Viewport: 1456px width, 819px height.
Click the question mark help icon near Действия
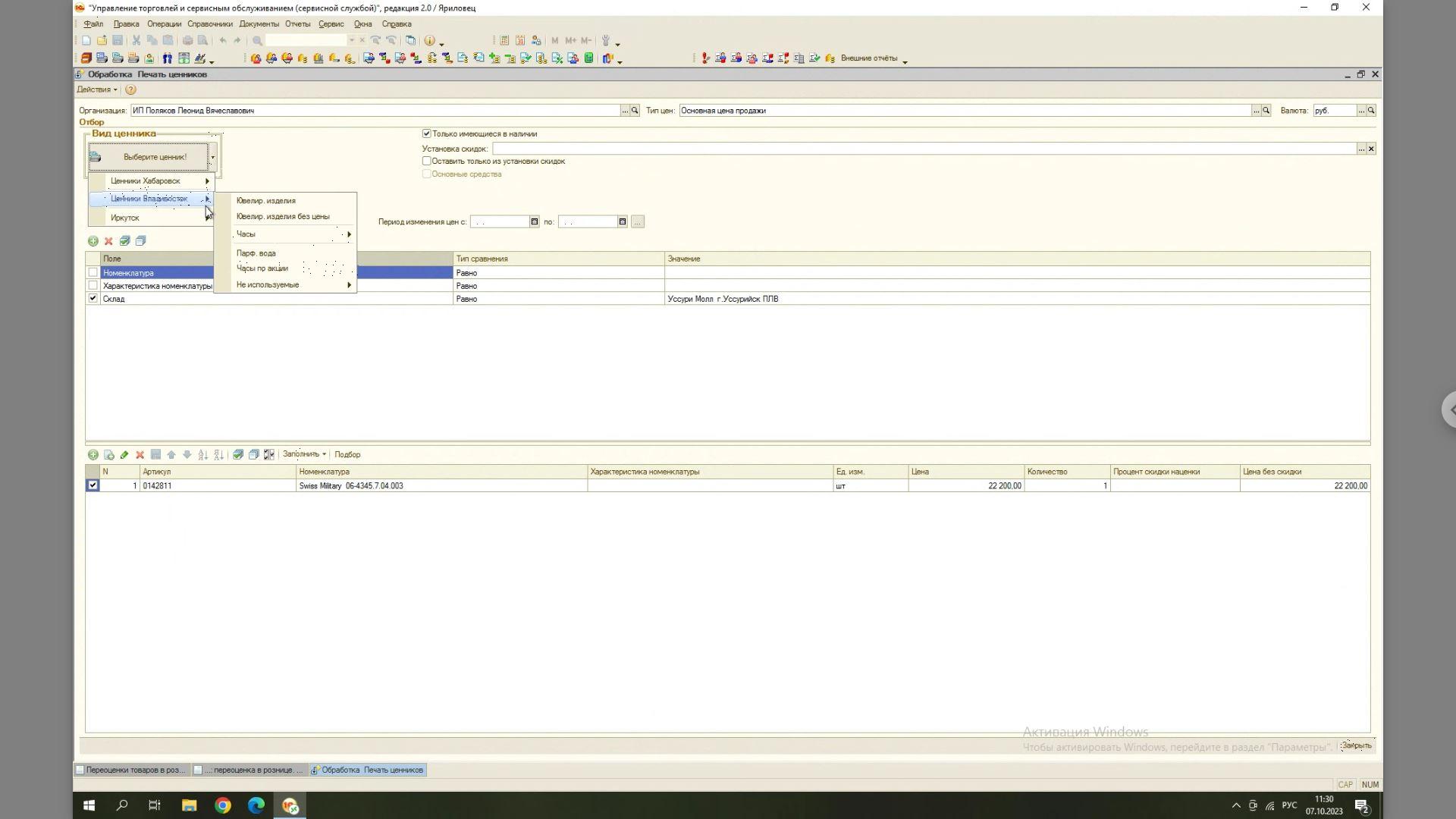(130, 89)
